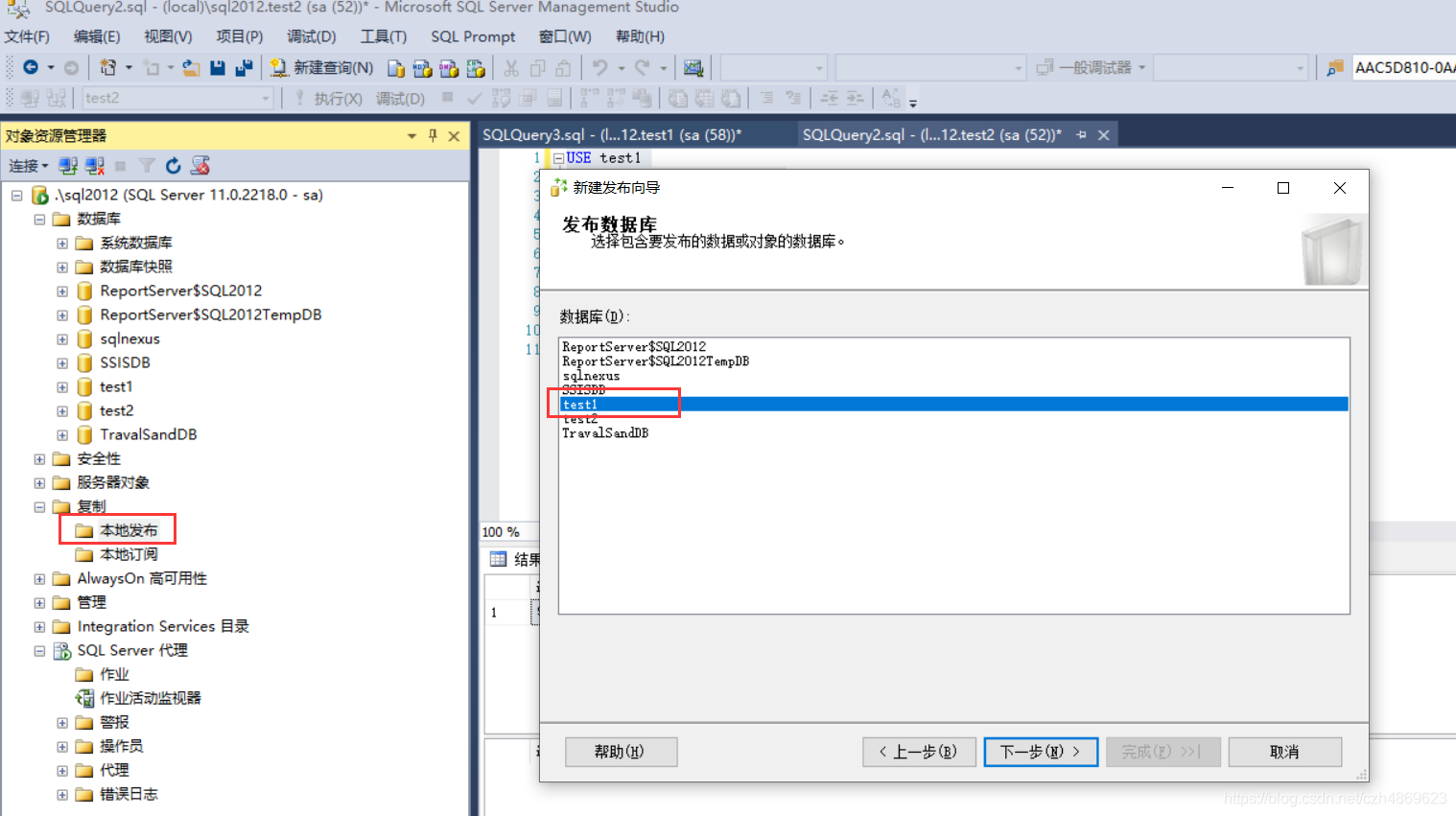Select test2 in the wizard database list
1456x816 pixels.
tap(954, 419)
